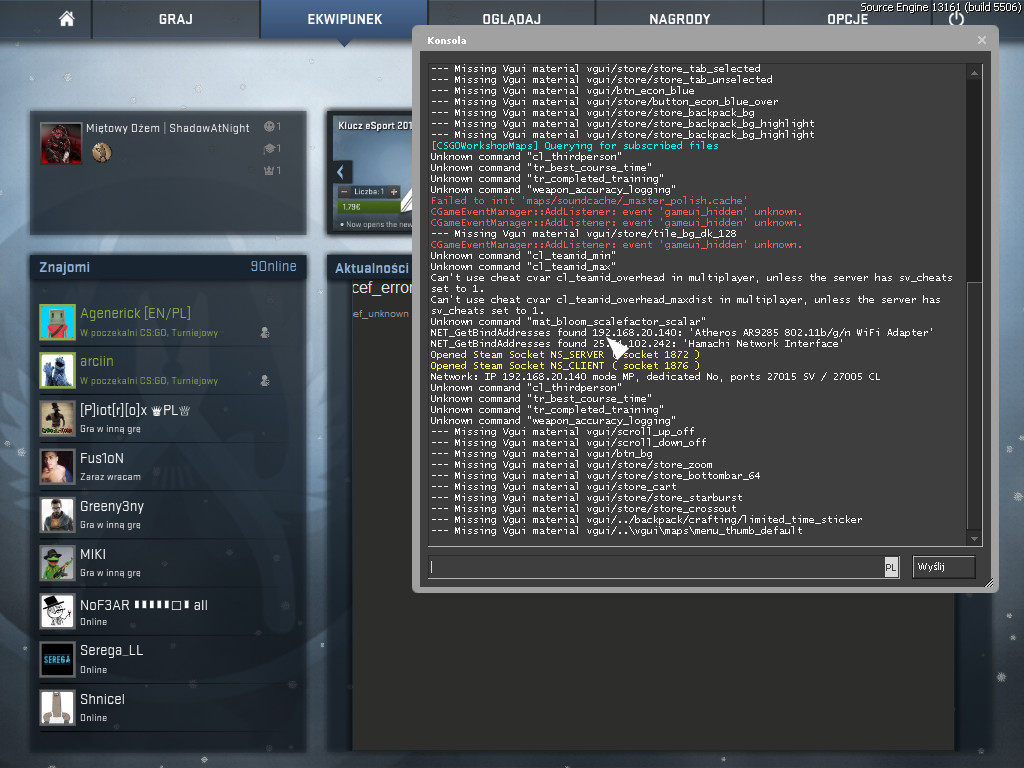This screenshot has width=1024, height=768.
Task: Increase item quantity with plus button
Action: pos(394,191)
